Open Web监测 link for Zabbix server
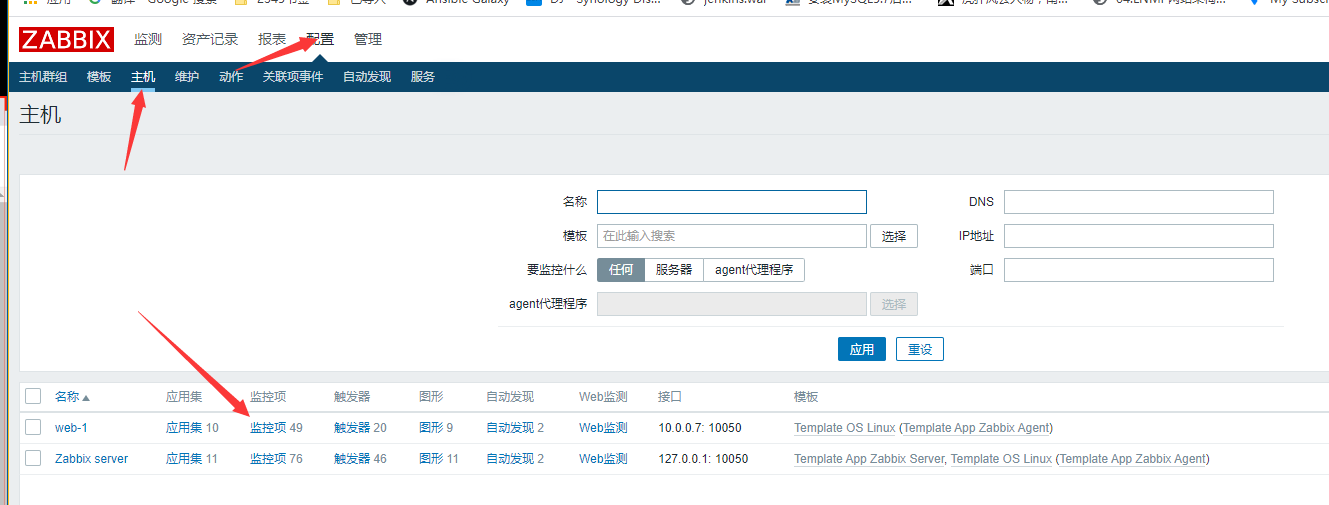The width and height of the screenshot is (1329, 505). coord(603,459)
